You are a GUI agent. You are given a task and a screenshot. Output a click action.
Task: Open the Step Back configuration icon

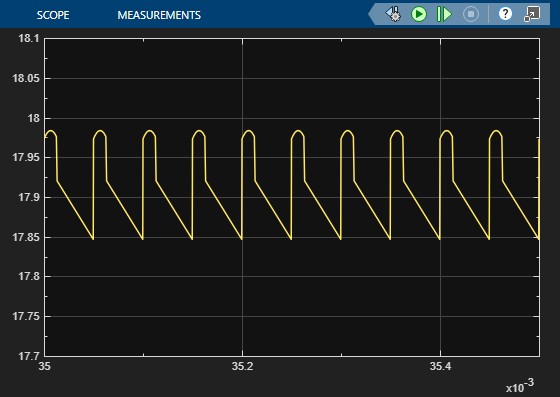tap(393, 14)
